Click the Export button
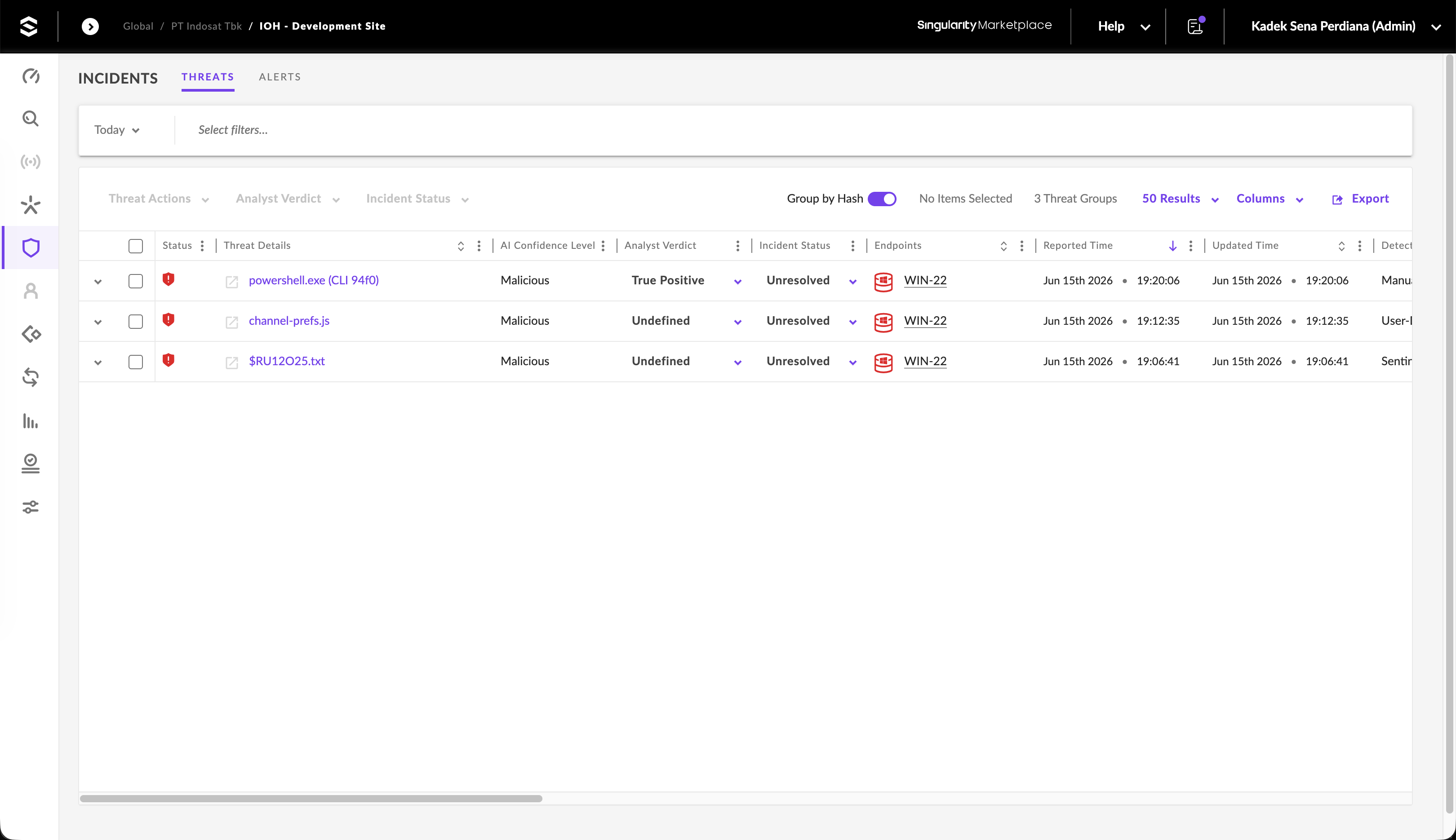The height and width of the screenshot is (840, 1456). point(1361,199)
